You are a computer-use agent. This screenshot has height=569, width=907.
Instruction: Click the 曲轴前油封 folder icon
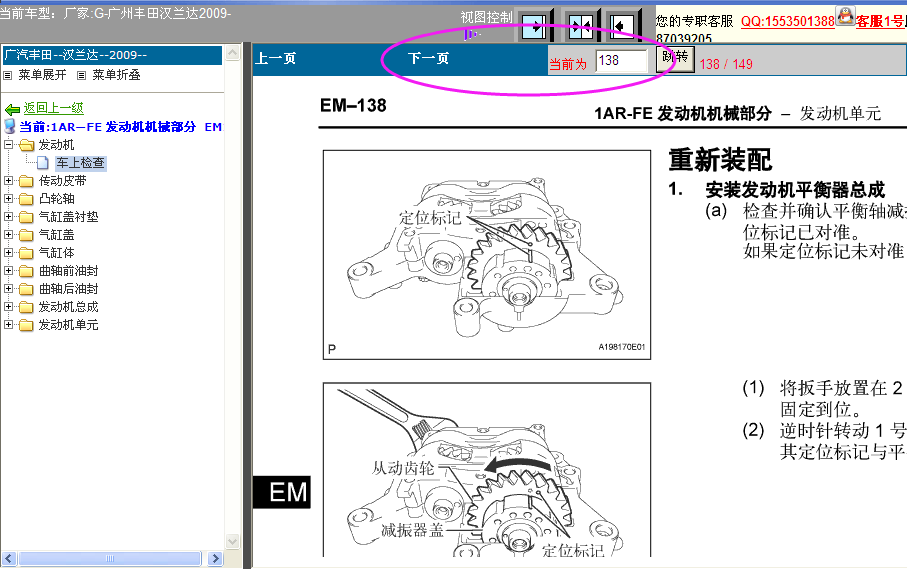pos(26,271)
